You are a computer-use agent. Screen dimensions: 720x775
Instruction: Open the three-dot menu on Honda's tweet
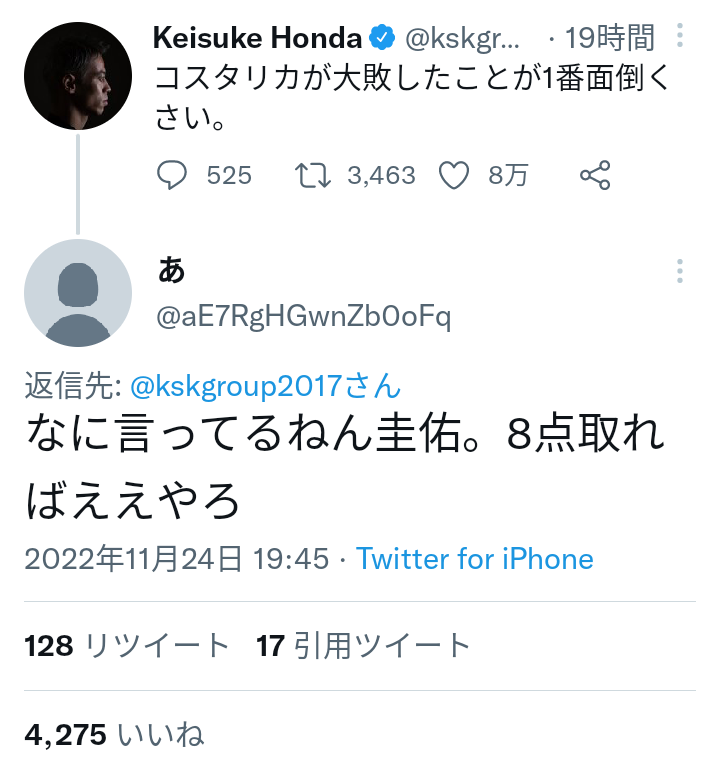(680, 36)
